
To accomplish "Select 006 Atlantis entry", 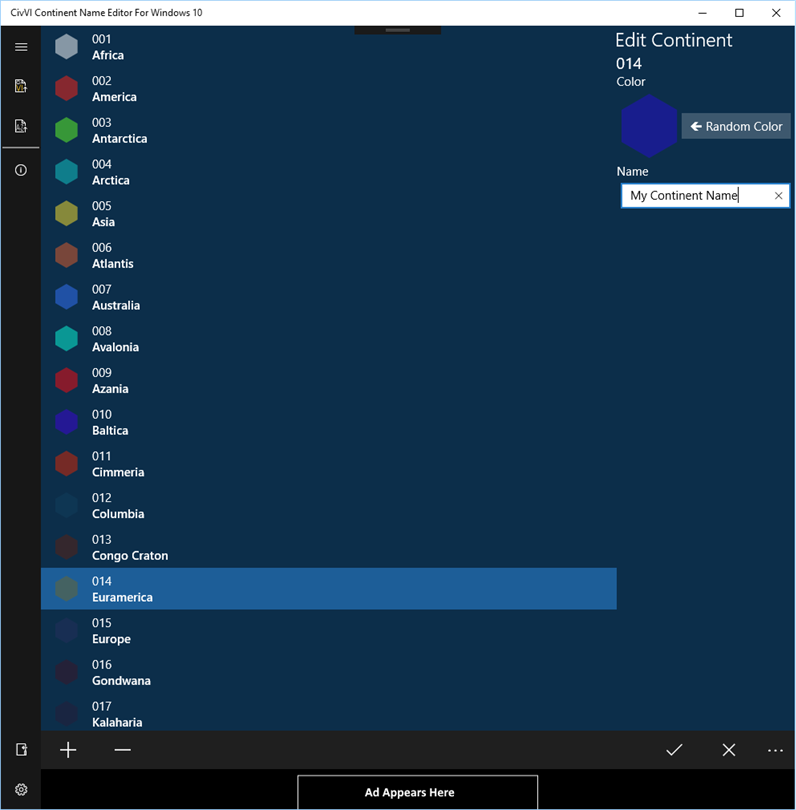I will pyautogui.click(x=329, y=255).
